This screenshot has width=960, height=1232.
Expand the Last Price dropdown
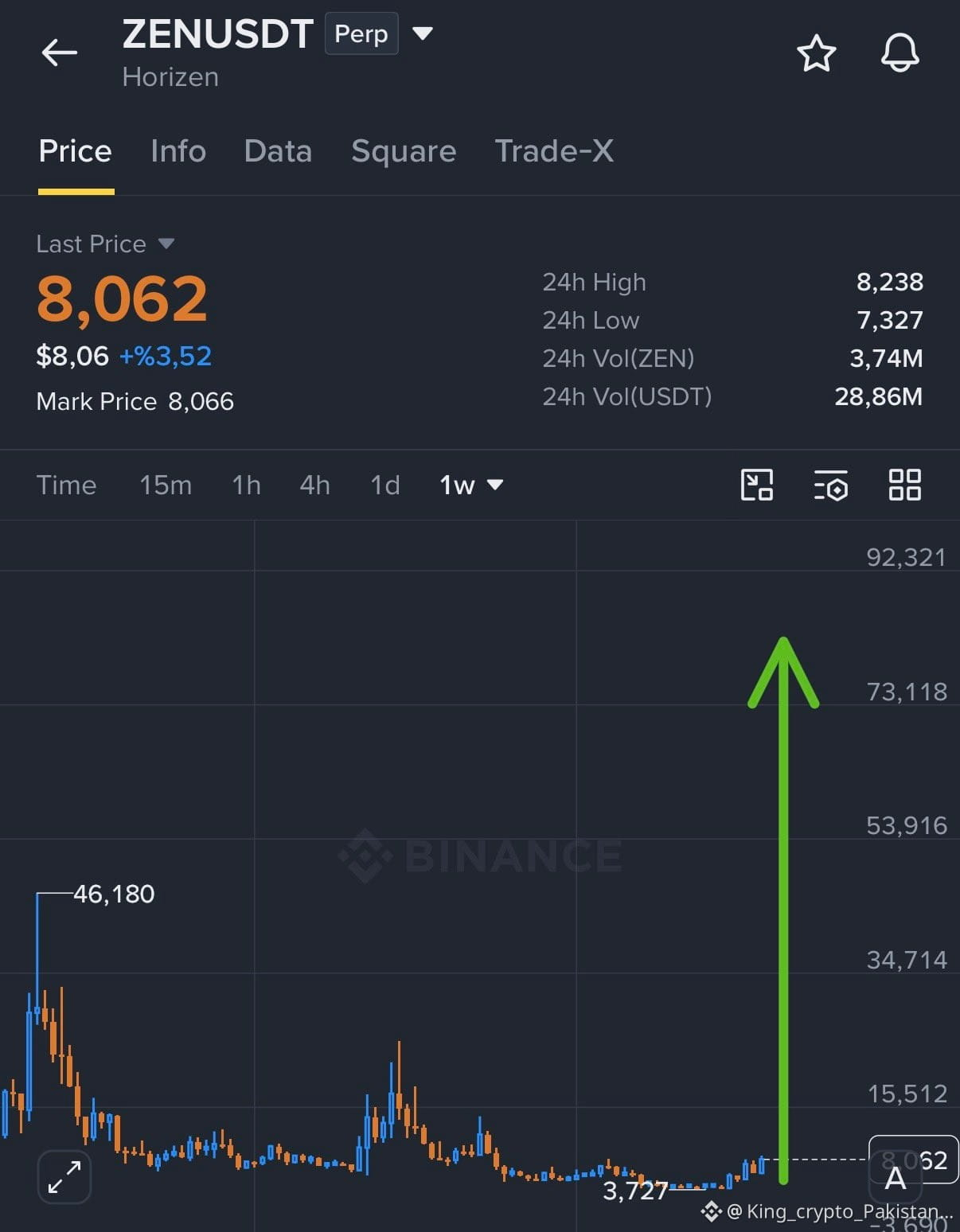(166, 244)
